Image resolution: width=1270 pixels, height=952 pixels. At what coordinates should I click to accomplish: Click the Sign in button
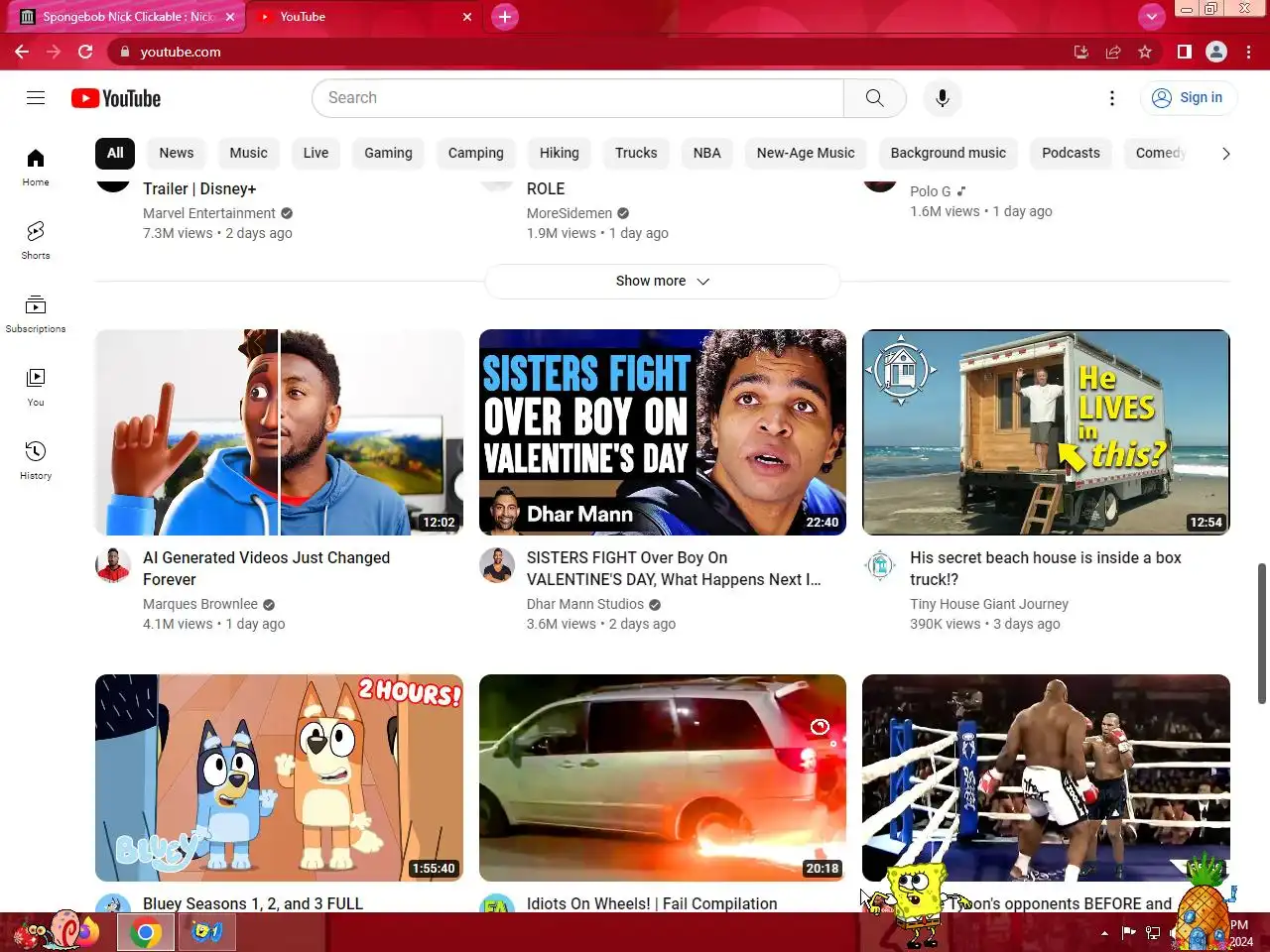(1189, 98)
